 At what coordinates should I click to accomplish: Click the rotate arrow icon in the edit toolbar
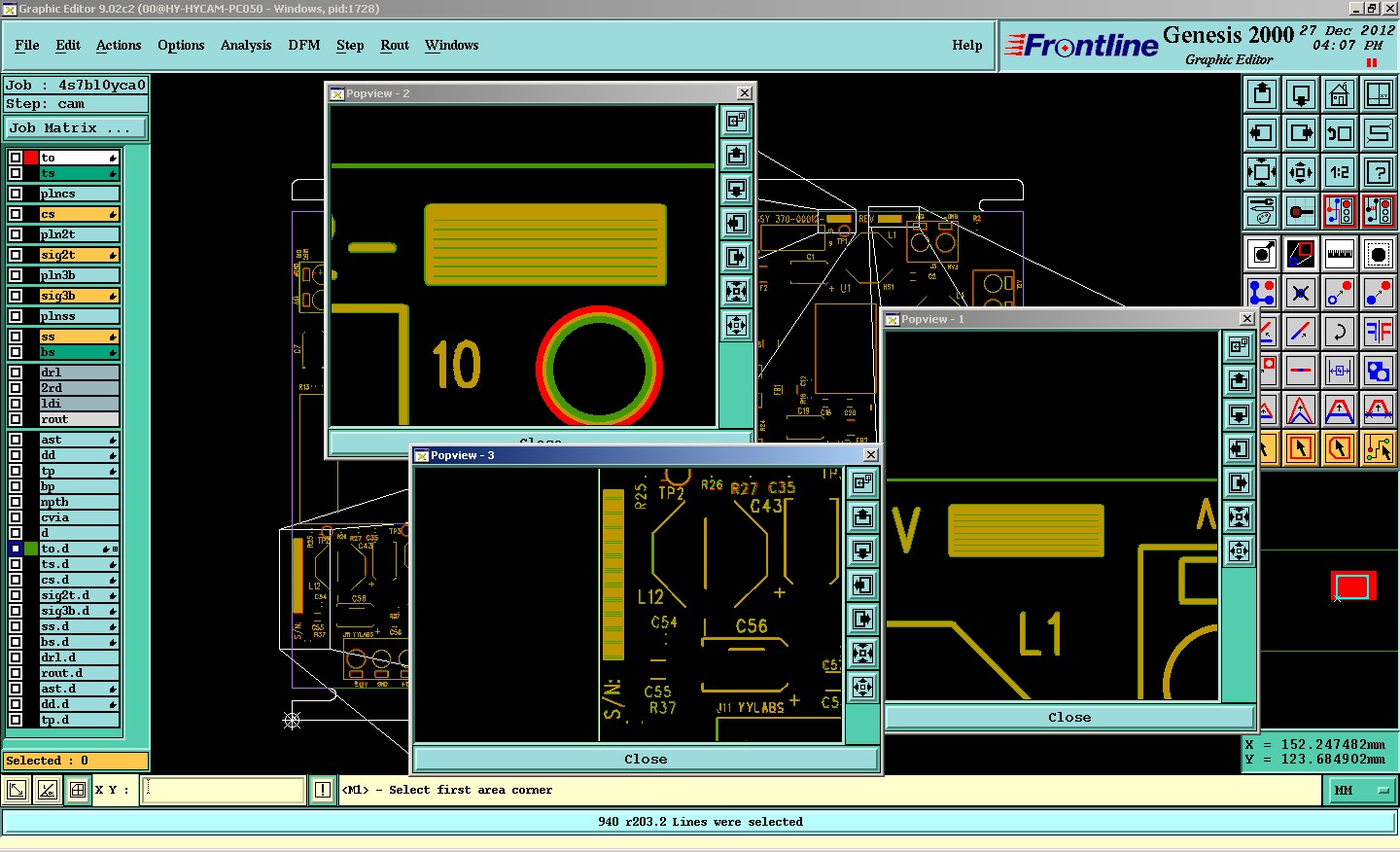(1340, 332)
